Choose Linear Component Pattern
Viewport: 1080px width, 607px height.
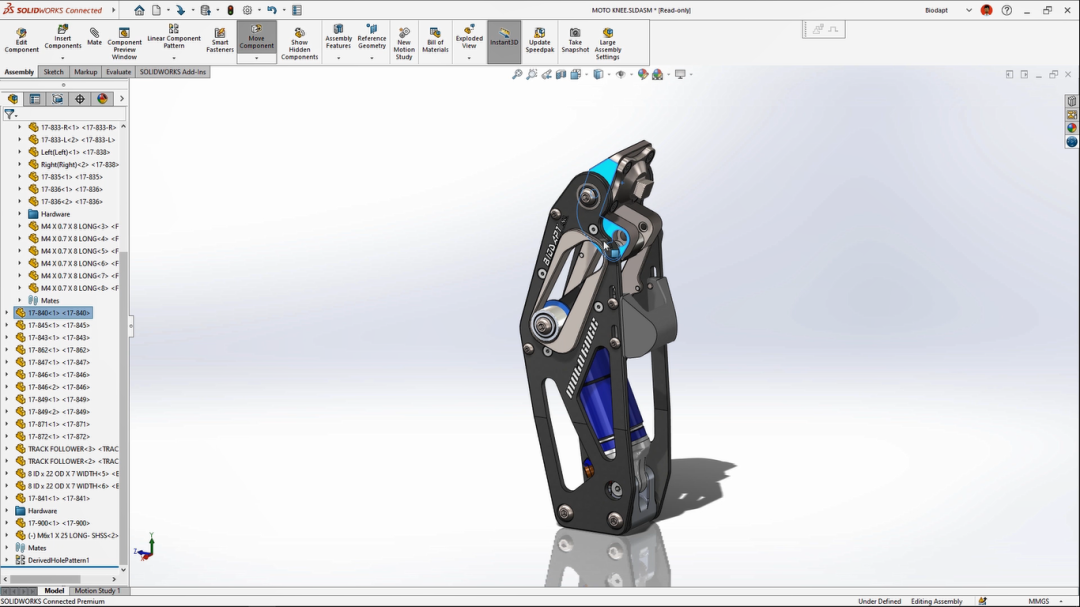pos(174,37)
